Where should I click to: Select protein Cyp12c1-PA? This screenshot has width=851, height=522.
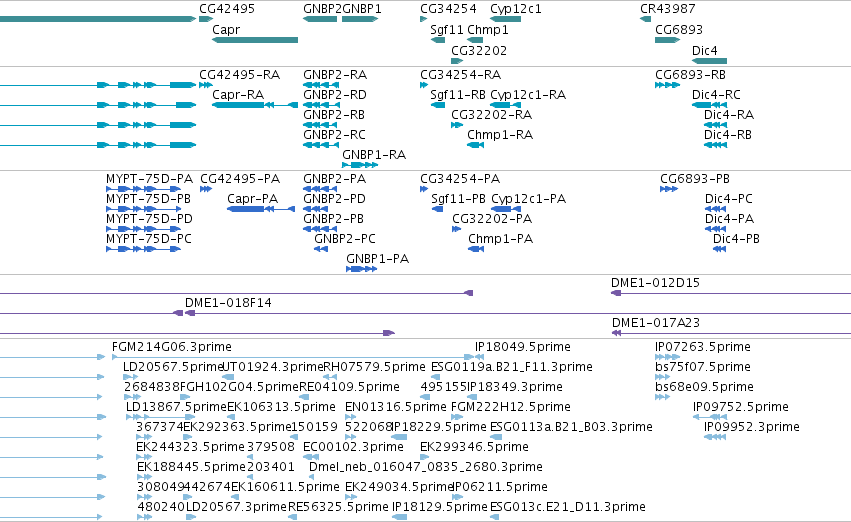(x=529, y=199)
